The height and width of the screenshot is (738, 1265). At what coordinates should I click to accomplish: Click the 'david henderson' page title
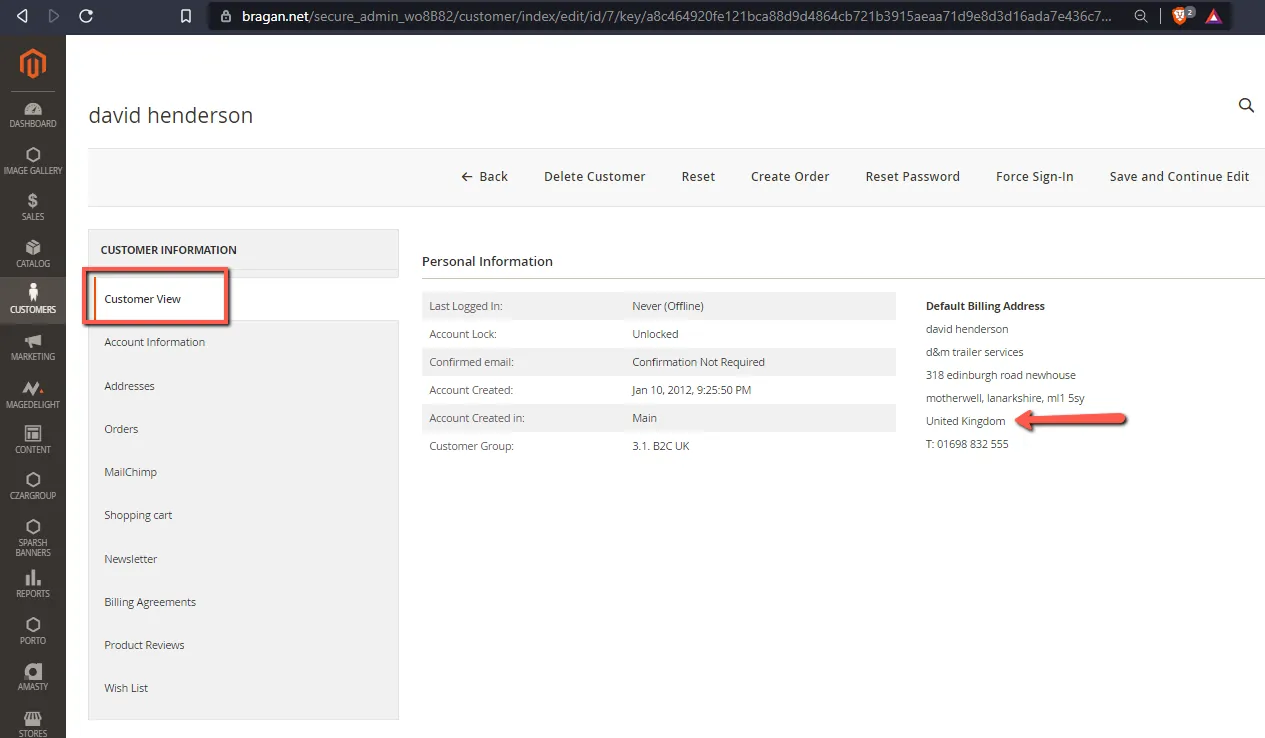click(171, 115)
